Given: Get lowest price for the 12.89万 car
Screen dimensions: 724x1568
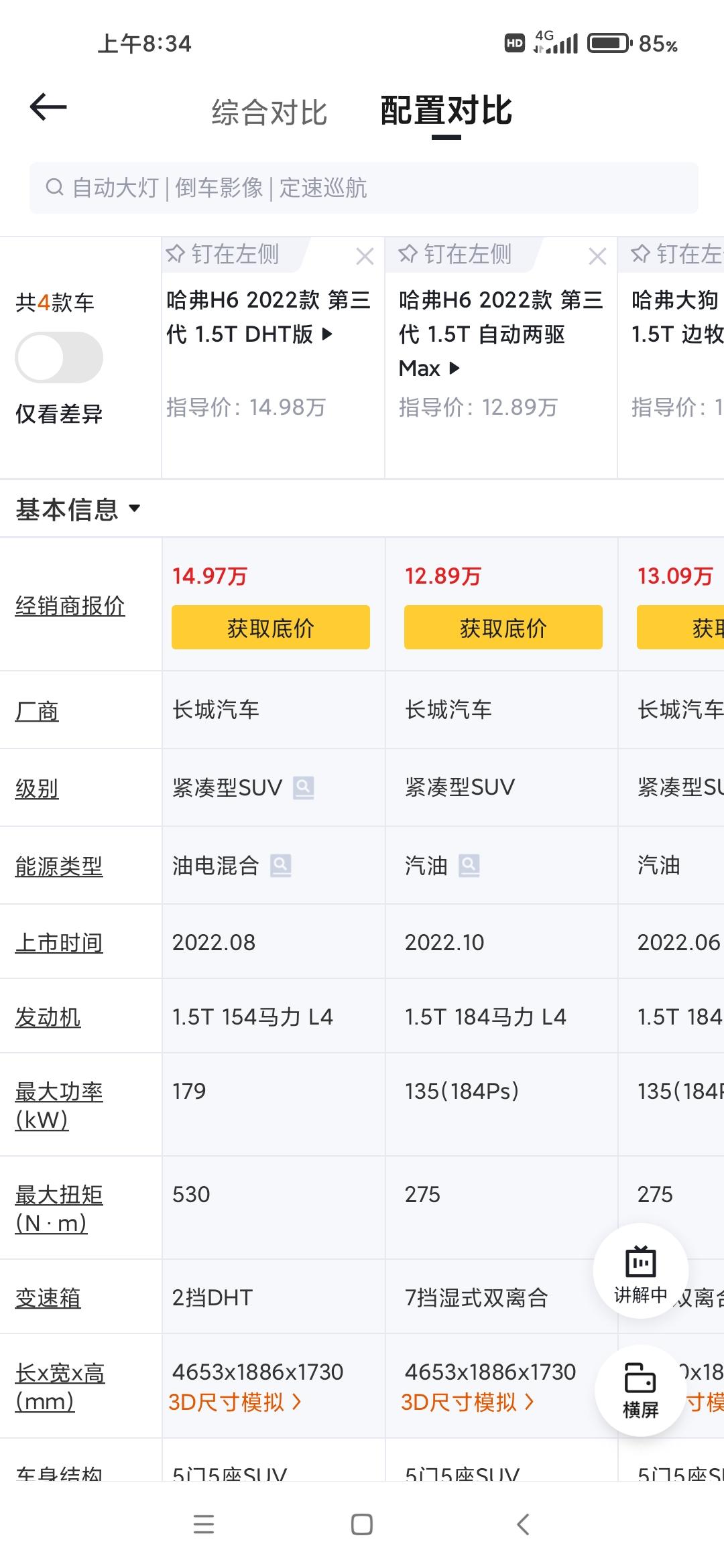Looking at the screenshot, I should tap(503, 627).
